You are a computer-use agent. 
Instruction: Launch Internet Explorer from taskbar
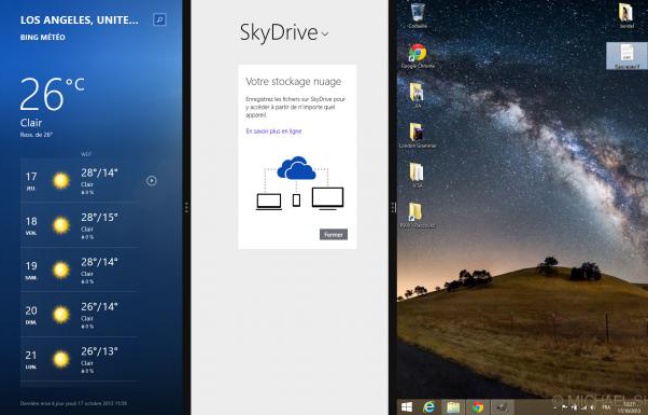pyautogui.click(x=430, y=407)
